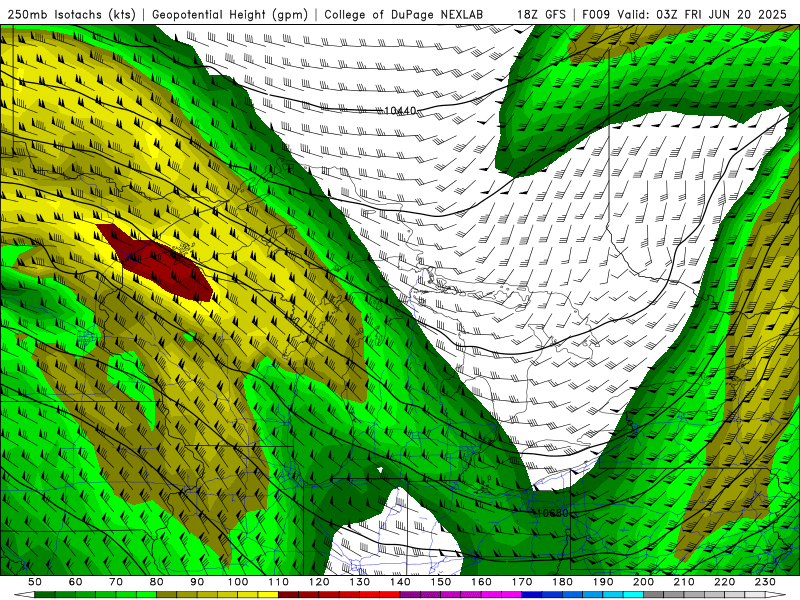This screenshot has height=600, width=800.
Task: Click the 90 value on the color scale
Action: 197,582
